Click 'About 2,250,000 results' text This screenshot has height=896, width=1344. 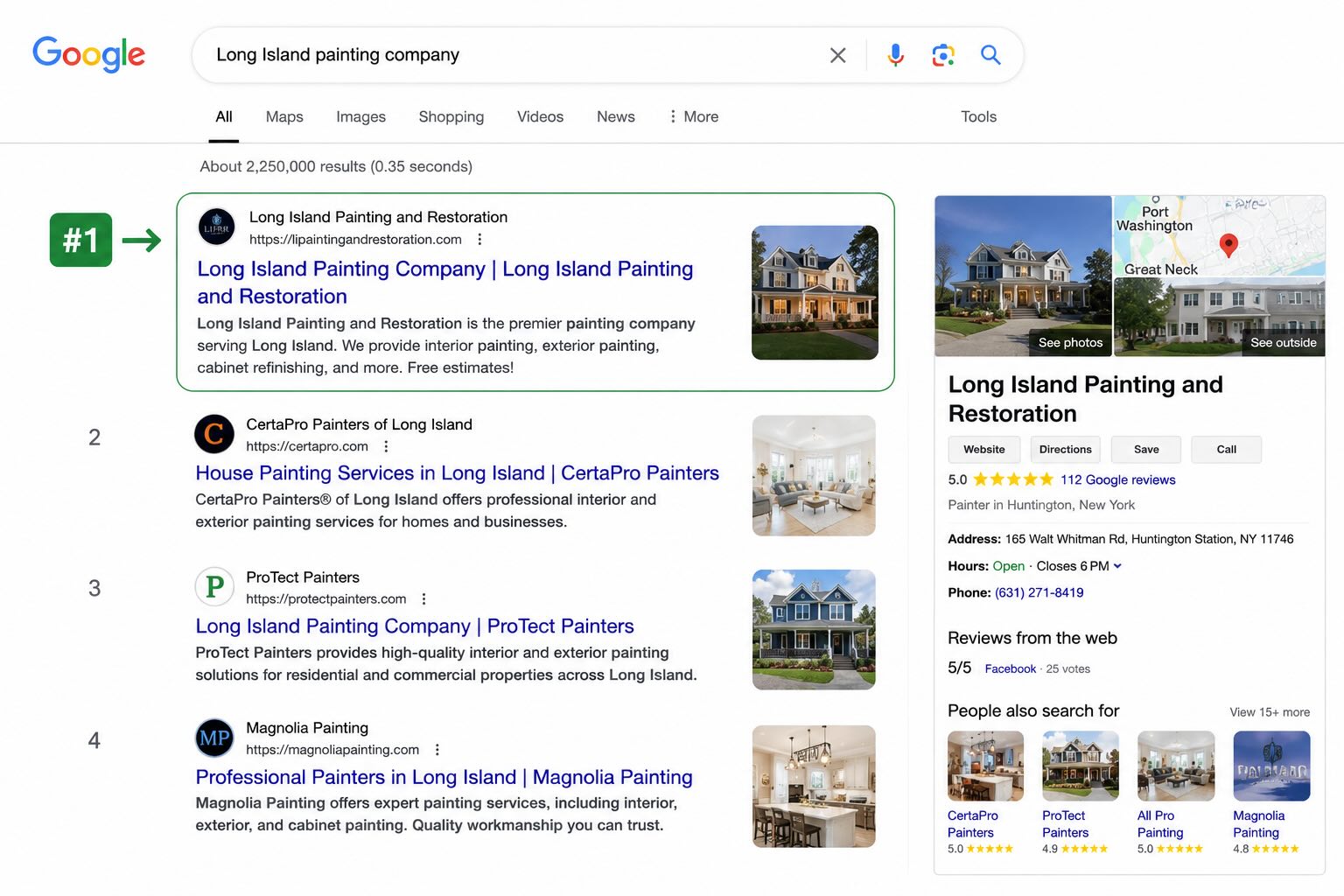pos(336,166)
